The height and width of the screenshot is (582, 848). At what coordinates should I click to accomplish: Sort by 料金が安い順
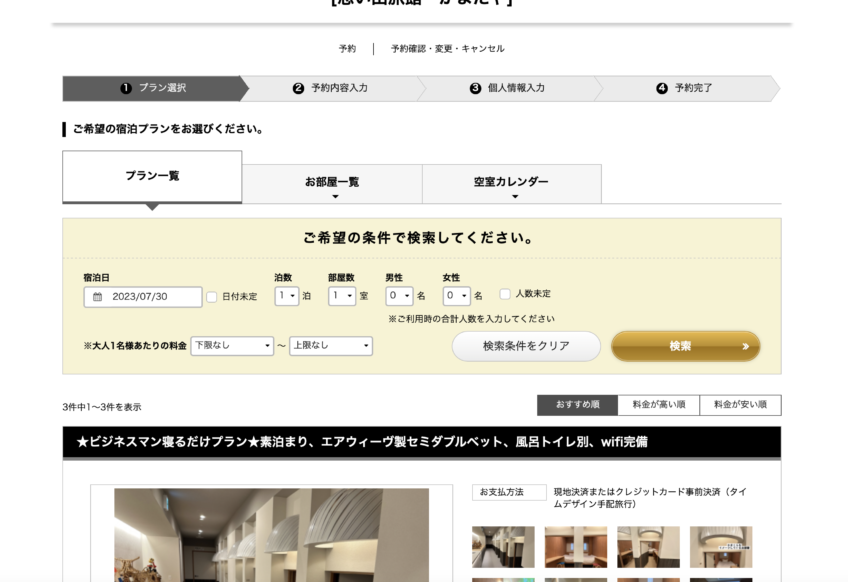(740, 405)
